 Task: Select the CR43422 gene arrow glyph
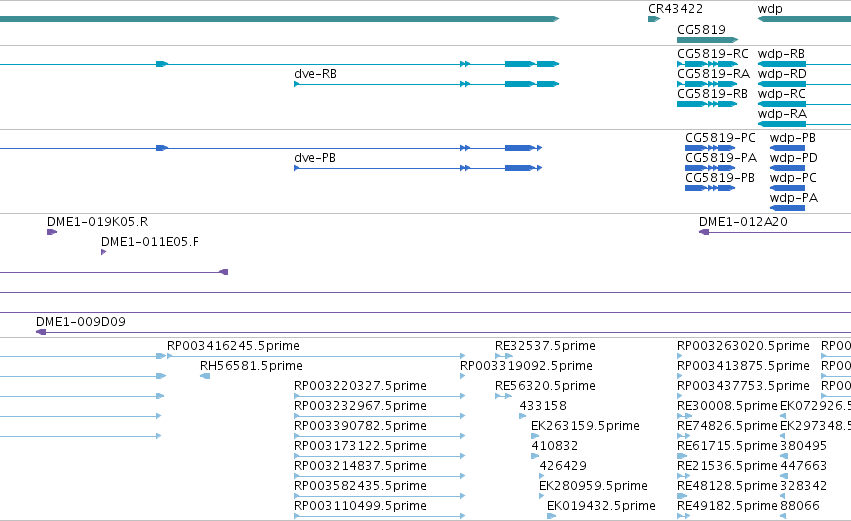click(653, 19)
